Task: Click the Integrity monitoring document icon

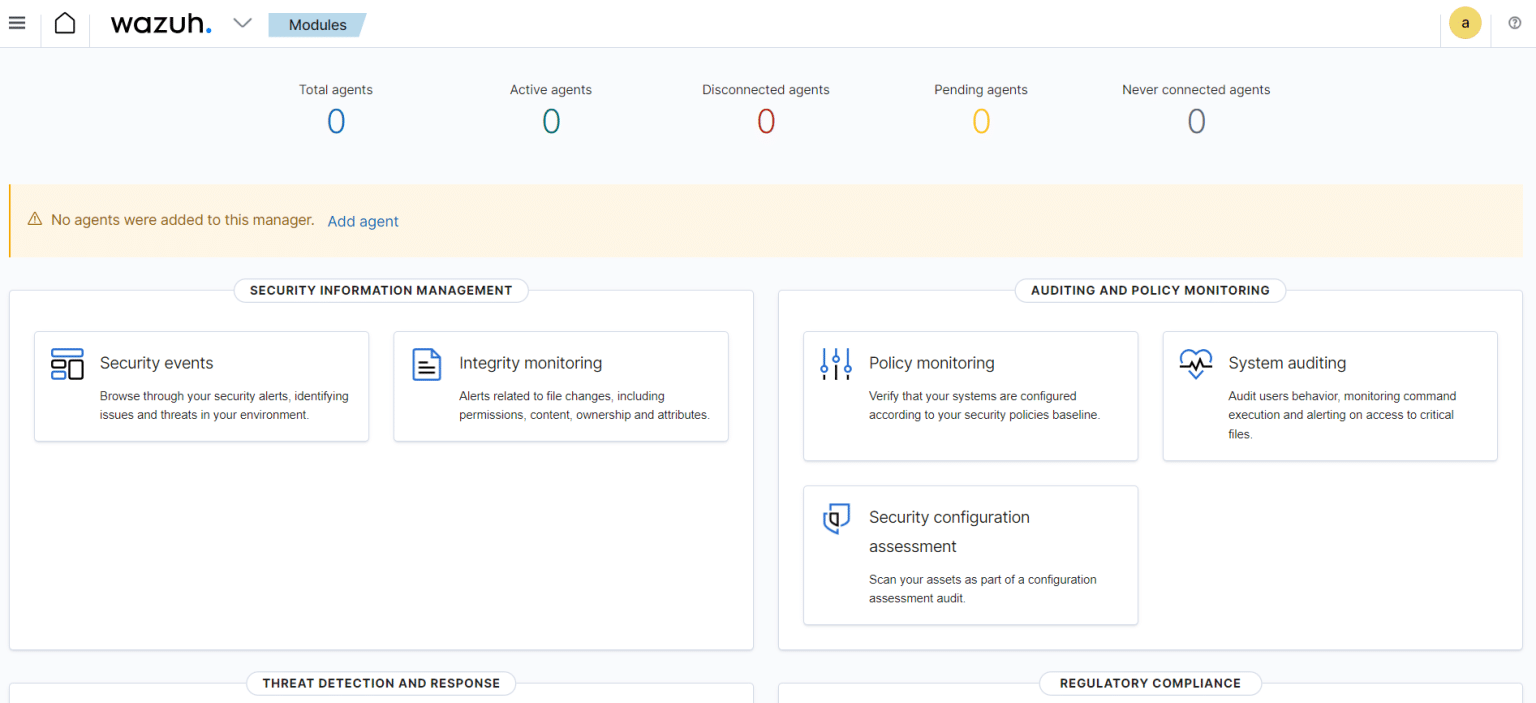Action: (x=427, y=365)
